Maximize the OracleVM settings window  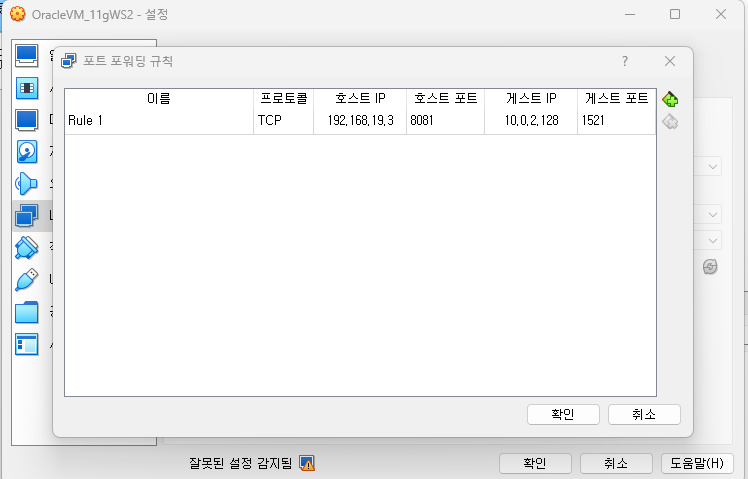click(x=675, y=14)
